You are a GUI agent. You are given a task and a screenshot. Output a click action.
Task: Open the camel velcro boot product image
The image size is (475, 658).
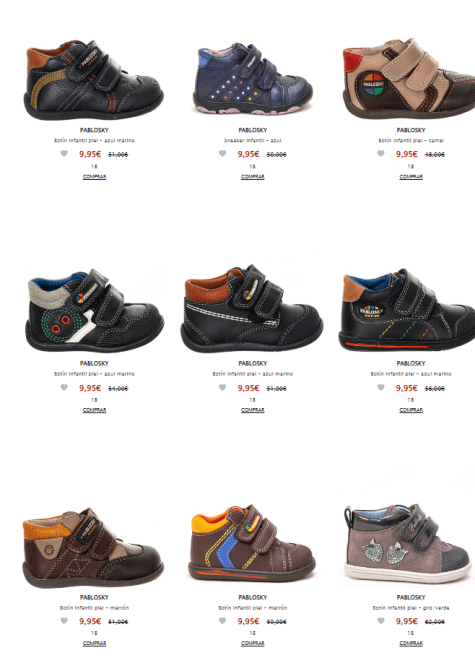pos(409,79)
